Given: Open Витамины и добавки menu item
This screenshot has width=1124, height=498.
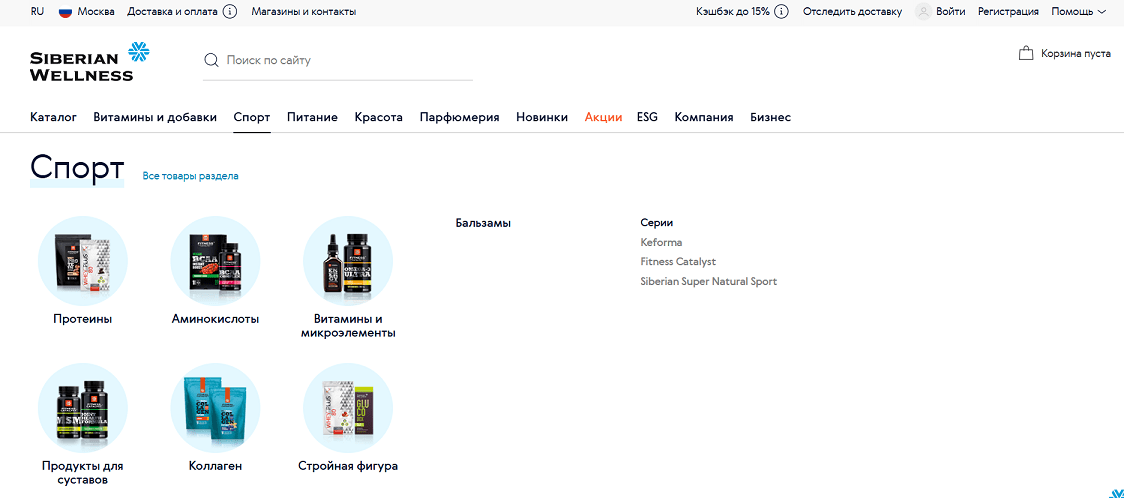Looking at the screenshot, I should point(155,118).
